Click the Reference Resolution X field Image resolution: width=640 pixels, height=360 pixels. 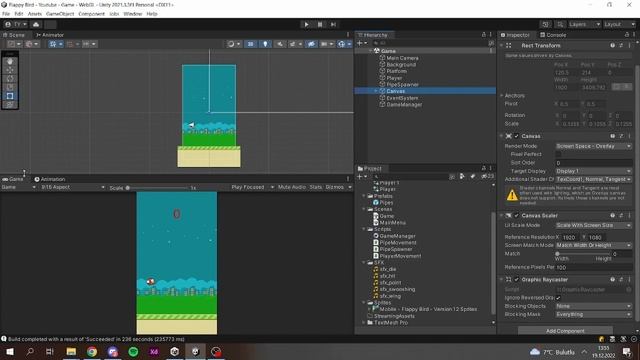[x=571, y=237]
